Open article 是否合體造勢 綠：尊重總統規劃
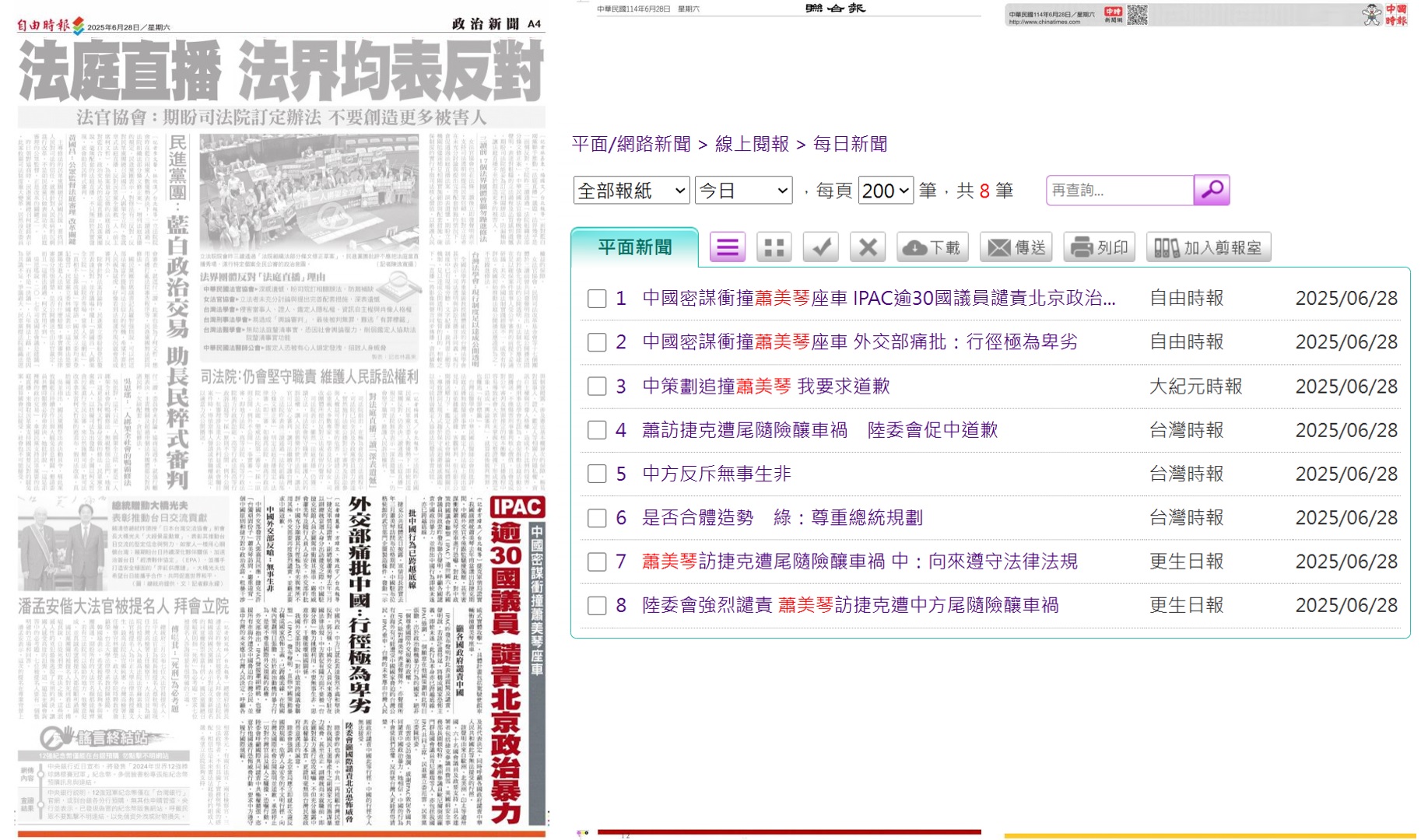Viewport: 1421px width, 840px height. click(x=782, y=517)
